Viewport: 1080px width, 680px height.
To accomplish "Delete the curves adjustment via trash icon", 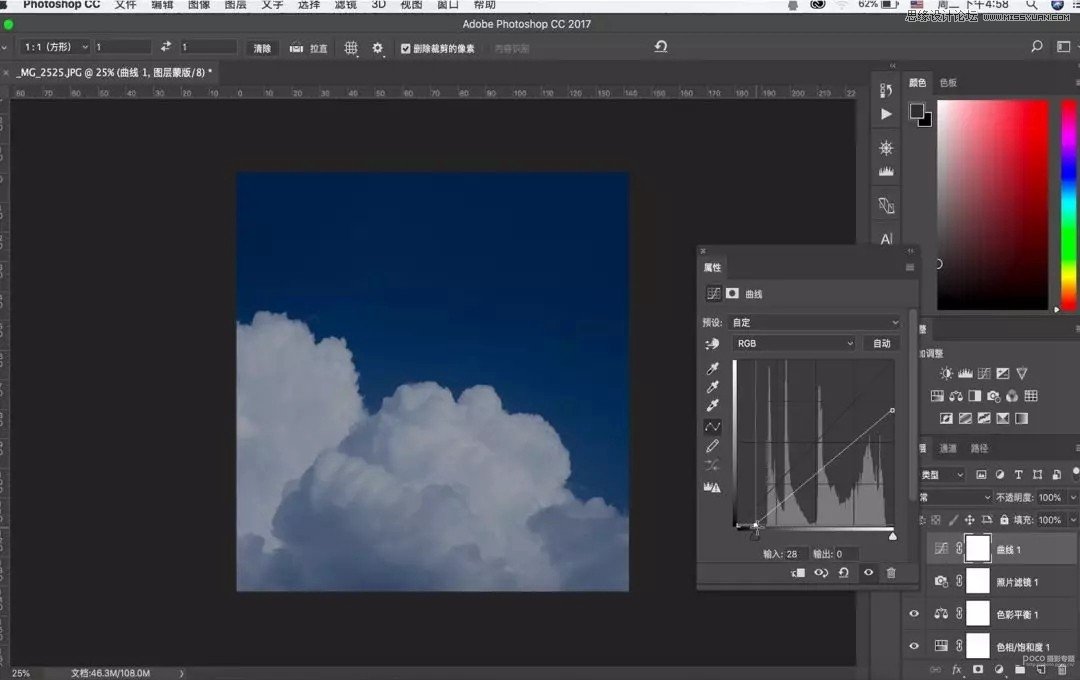I will (x=891, y=573).
